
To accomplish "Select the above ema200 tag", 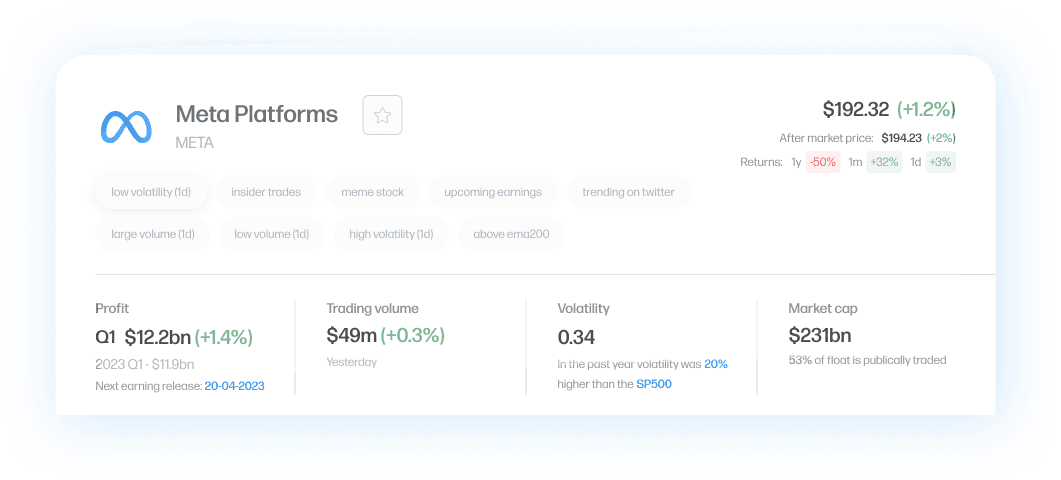I will pyautogui.click(x=512, y=234).
